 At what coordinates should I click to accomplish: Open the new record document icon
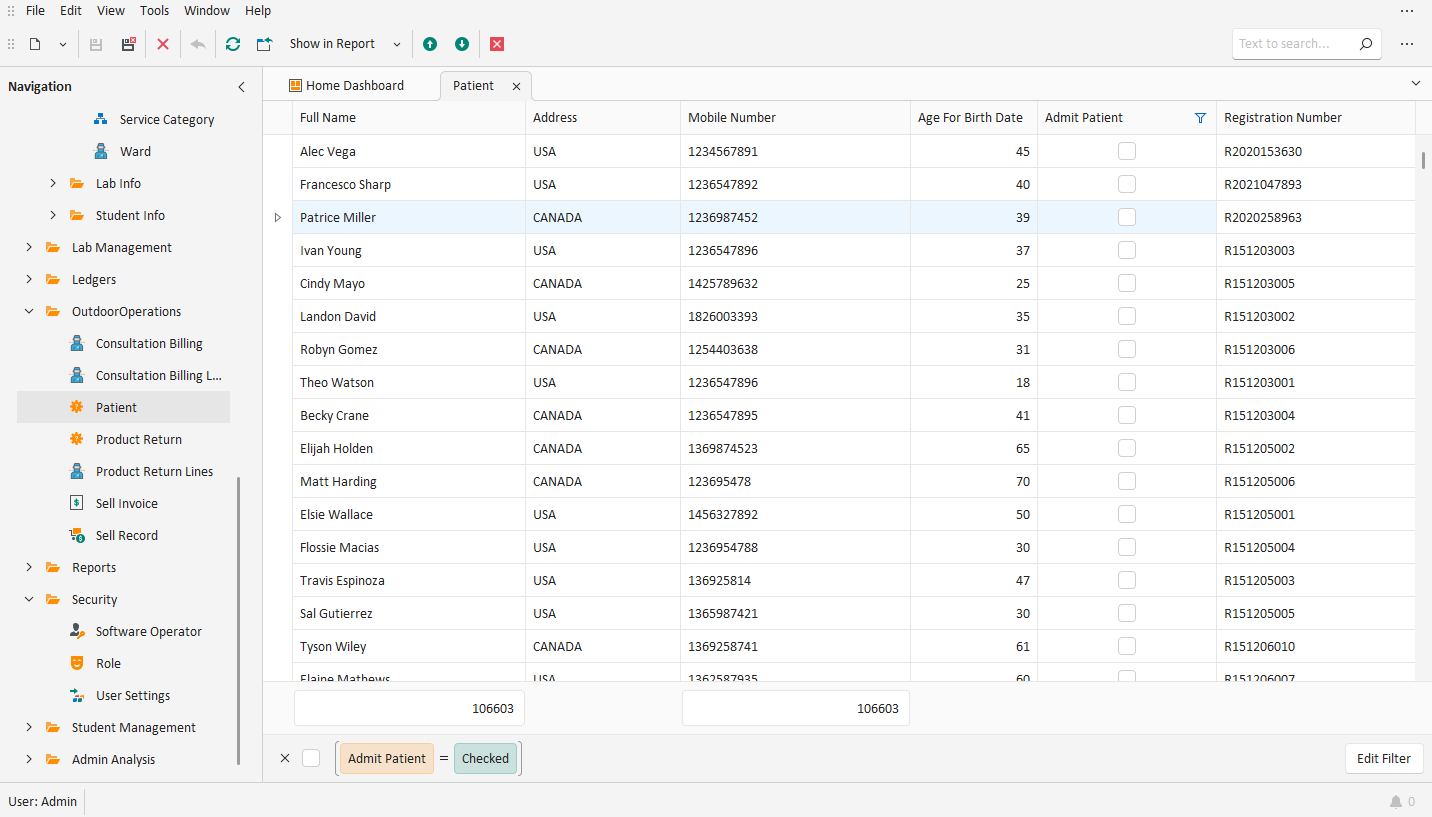tap(35, 44)
